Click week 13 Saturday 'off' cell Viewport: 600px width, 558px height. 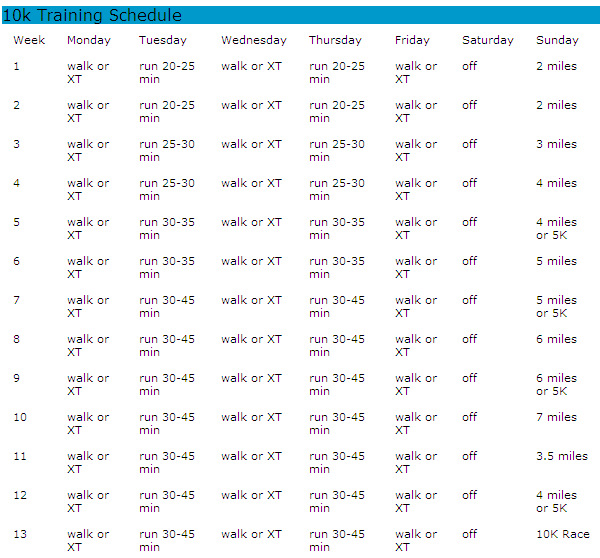(x=470, y=535)
